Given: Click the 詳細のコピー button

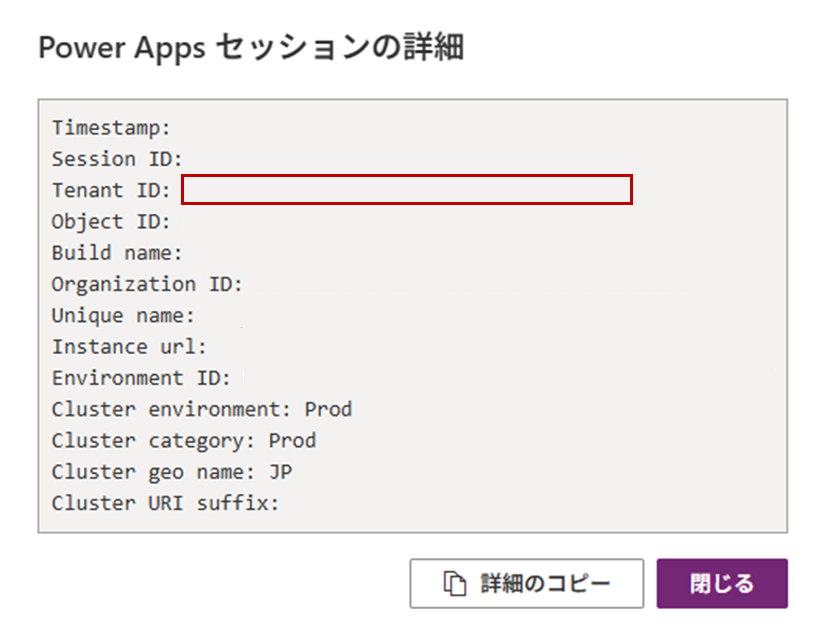Looking at the screenshot, I should 527,583.
